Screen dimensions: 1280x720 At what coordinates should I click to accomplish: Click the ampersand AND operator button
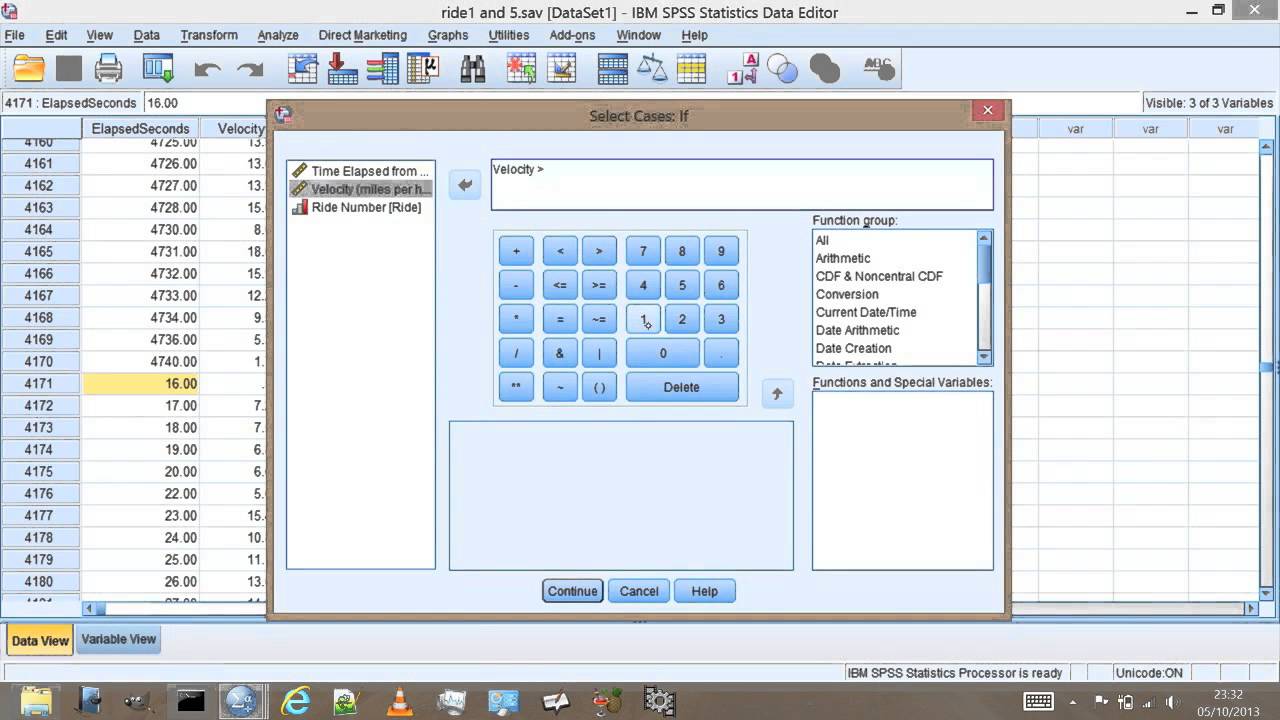click(x=560, y=353)
